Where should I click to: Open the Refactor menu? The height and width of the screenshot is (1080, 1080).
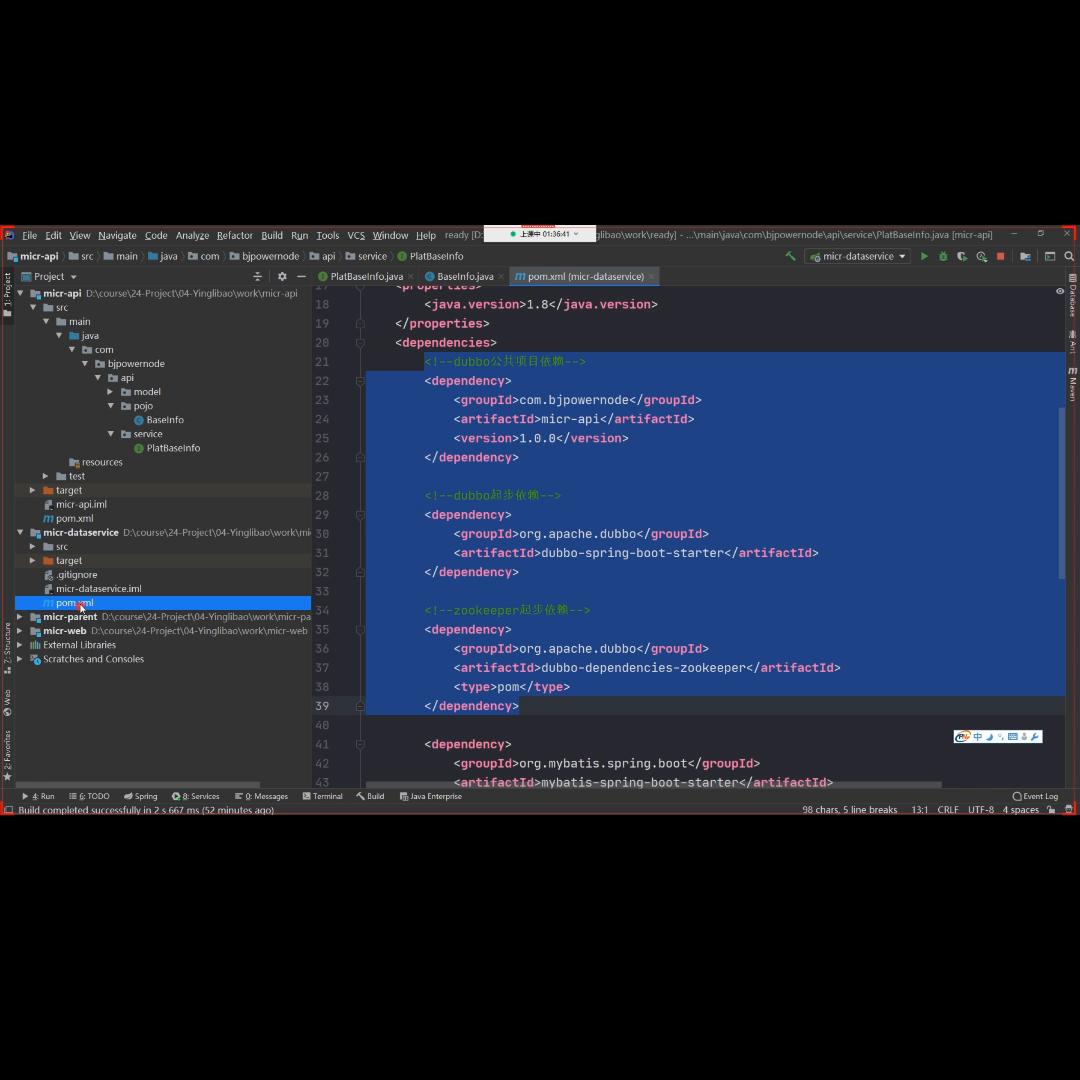234,235
